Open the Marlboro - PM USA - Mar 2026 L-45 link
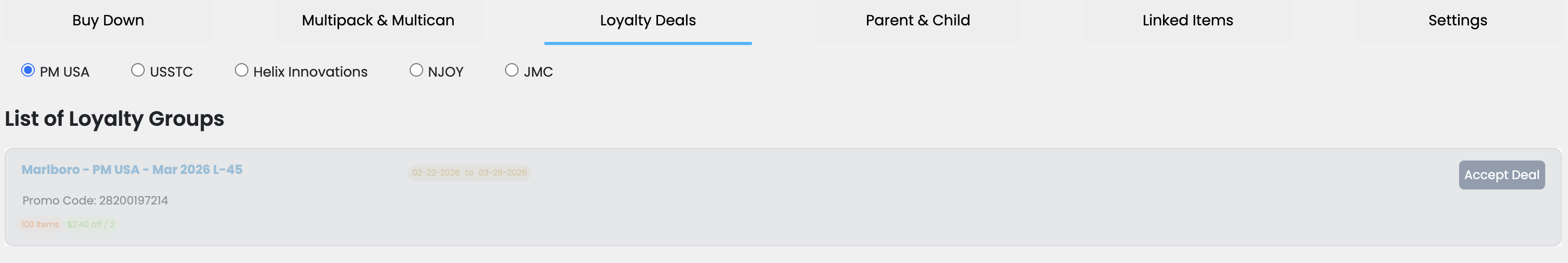 point(132,169)
